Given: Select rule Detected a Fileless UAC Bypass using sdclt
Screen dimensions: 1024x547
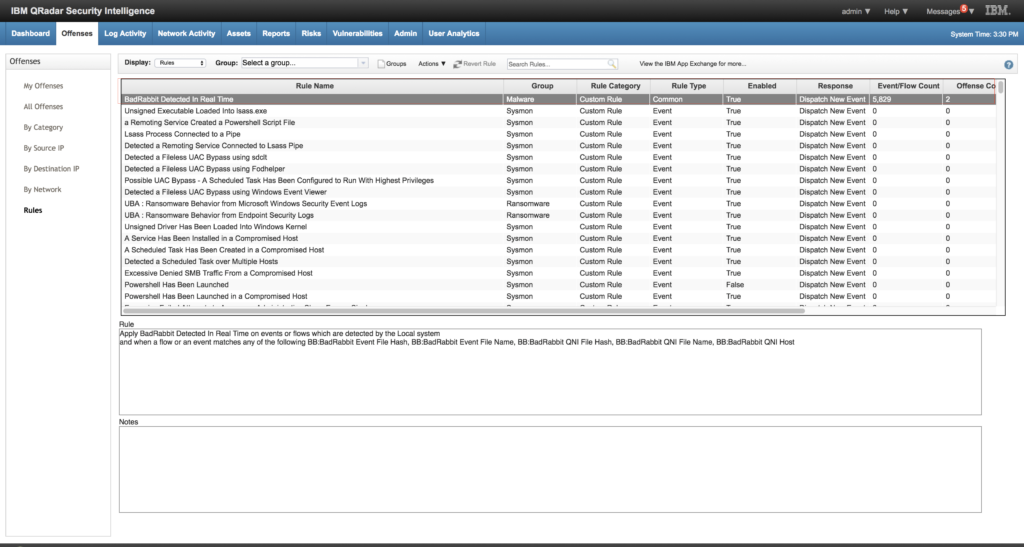Looking at the screenshot, I should (559, 157).
